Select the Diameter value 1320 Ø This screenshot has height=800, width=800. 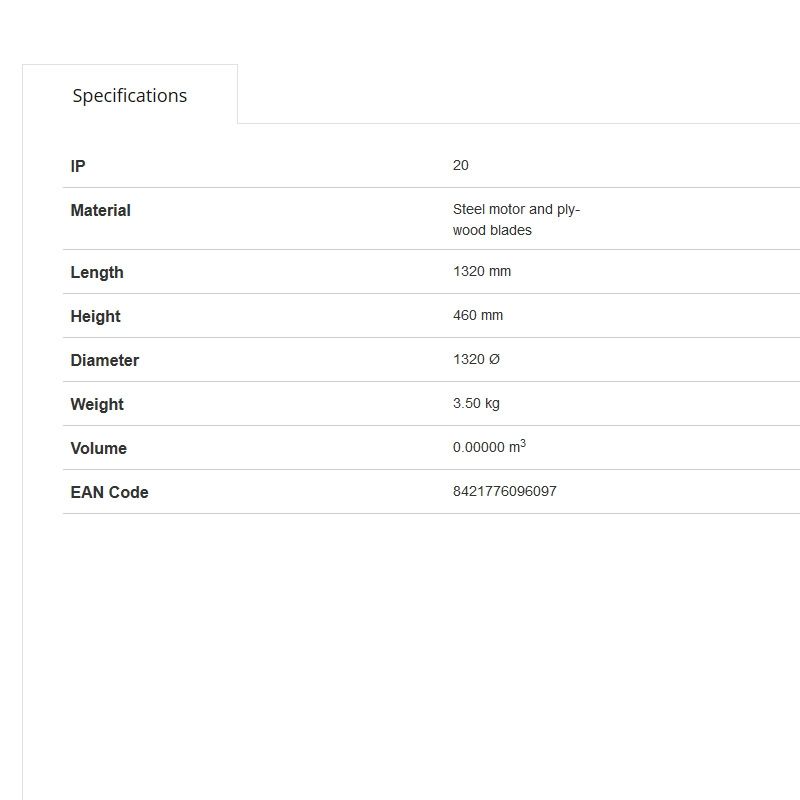tap(475, 359)
